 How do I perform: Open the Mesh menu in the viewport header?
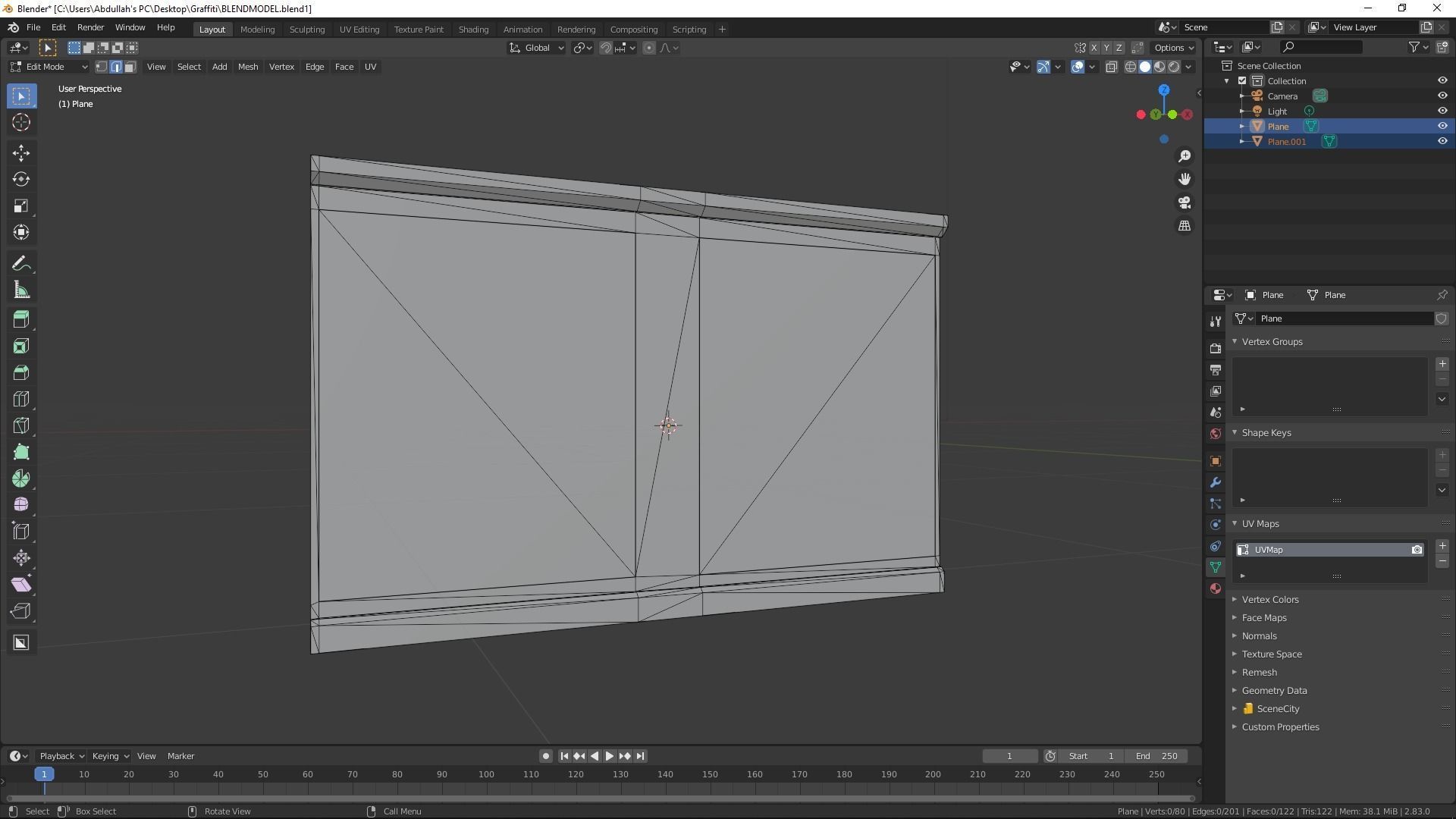[x=248, y=67]
